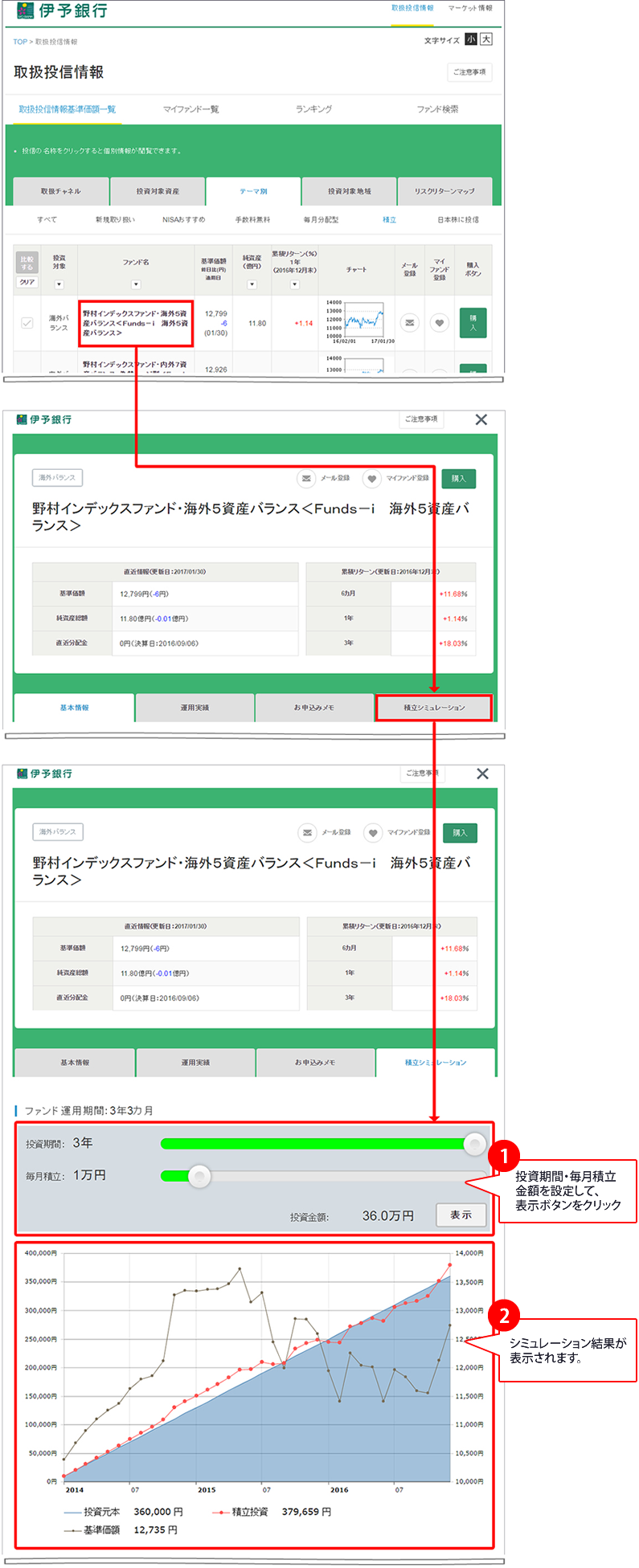The width and height of the screenshot is (639, 1568).
Task: Click the ご注意事項 button on the fund list page
Action: [469, 72]
